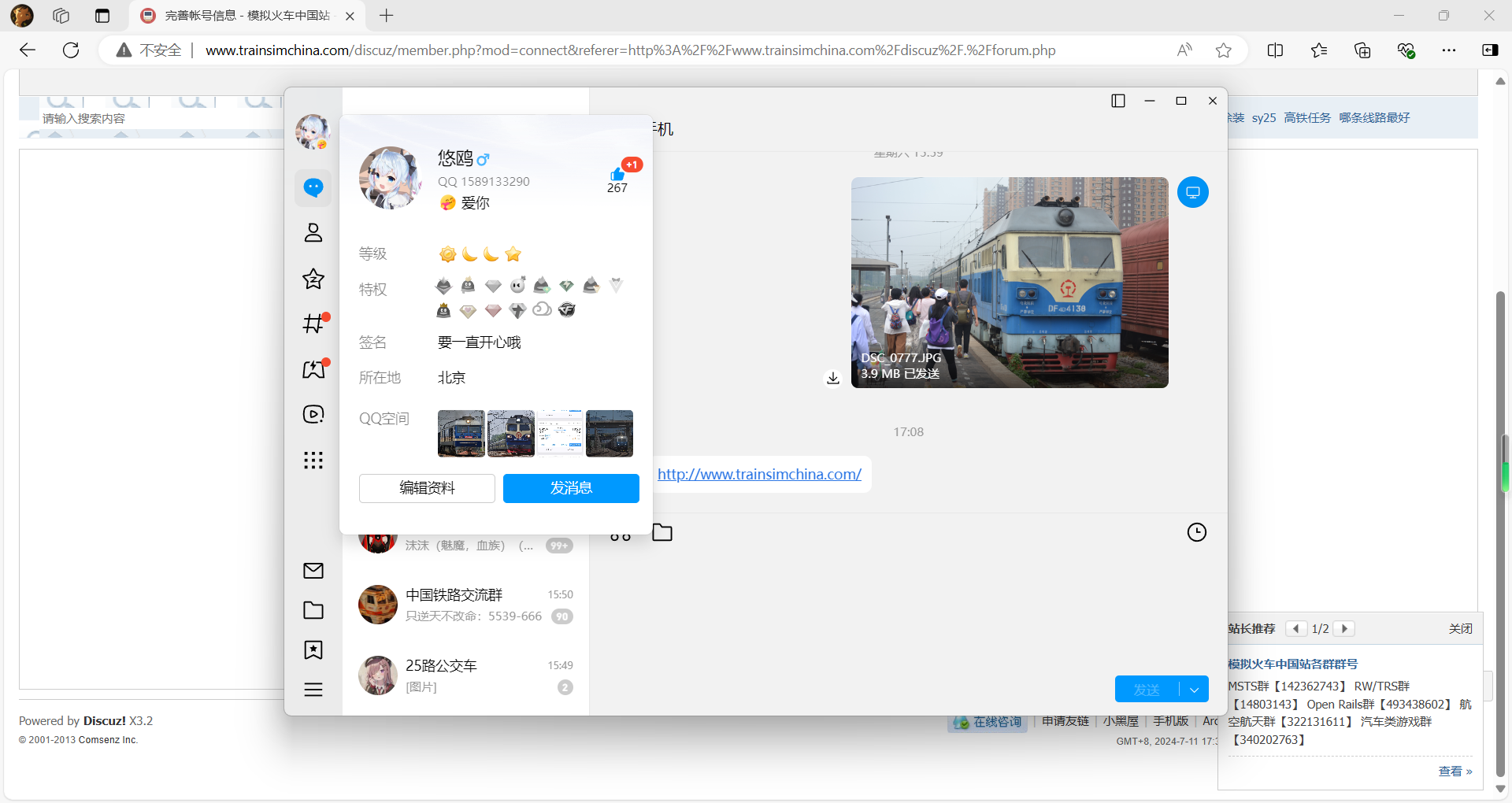The image size is (1512, 803).
Task: Open browser split screen icon
Action: point(1275,50)
